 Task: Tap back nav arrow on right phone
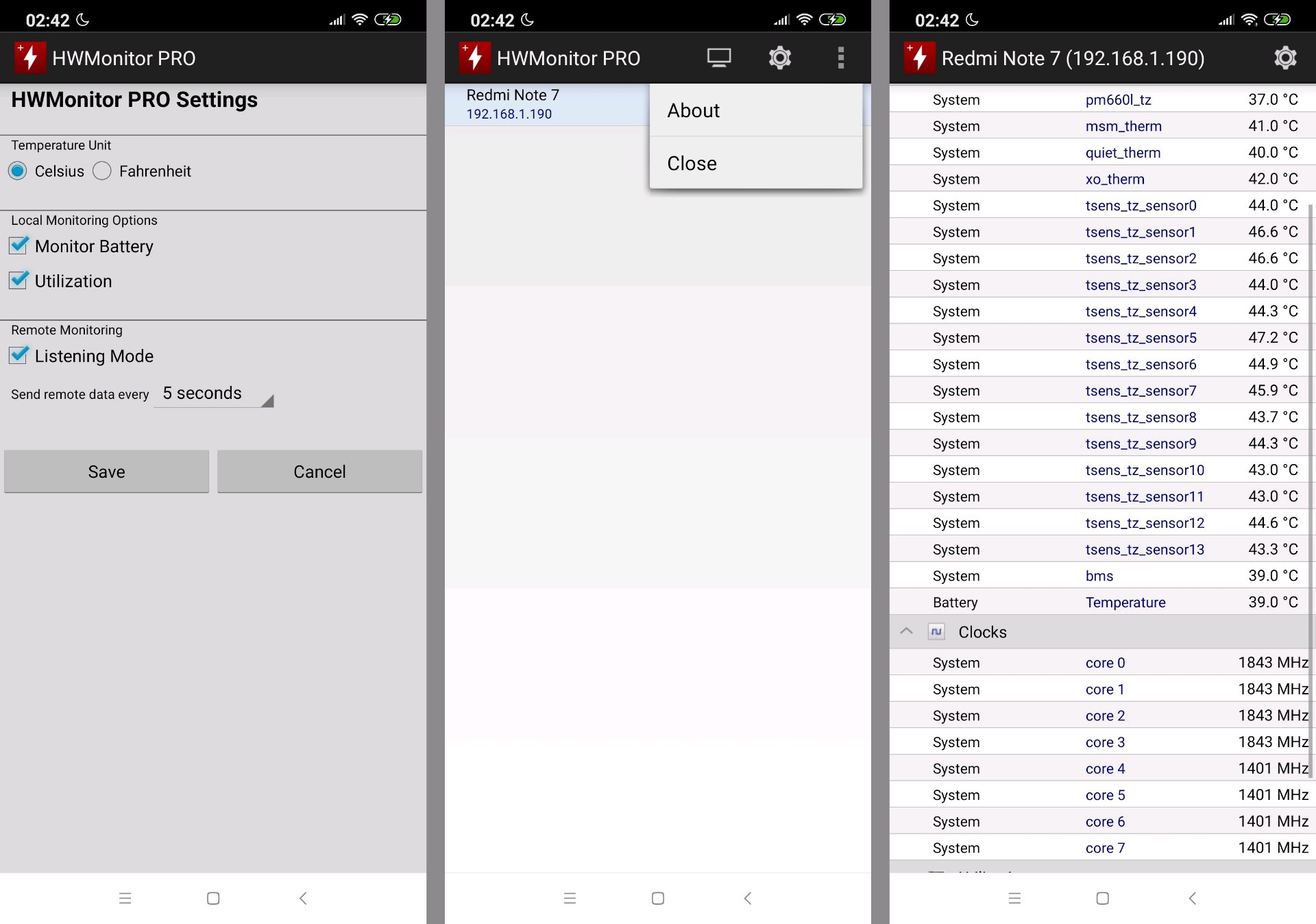click(x=1193, y=898)
